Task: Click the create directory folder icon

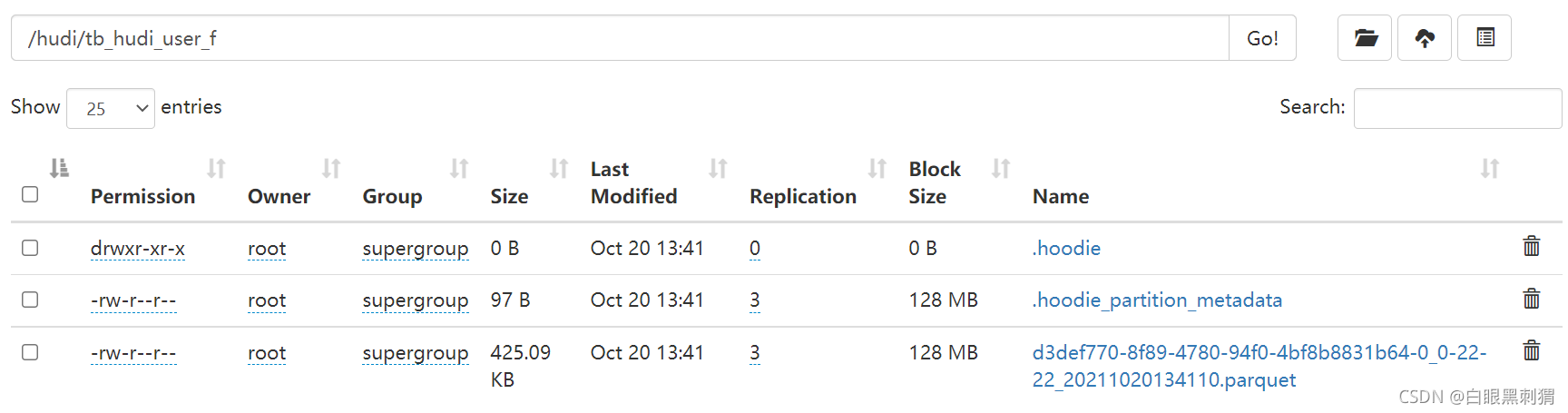Action: 1364,38
